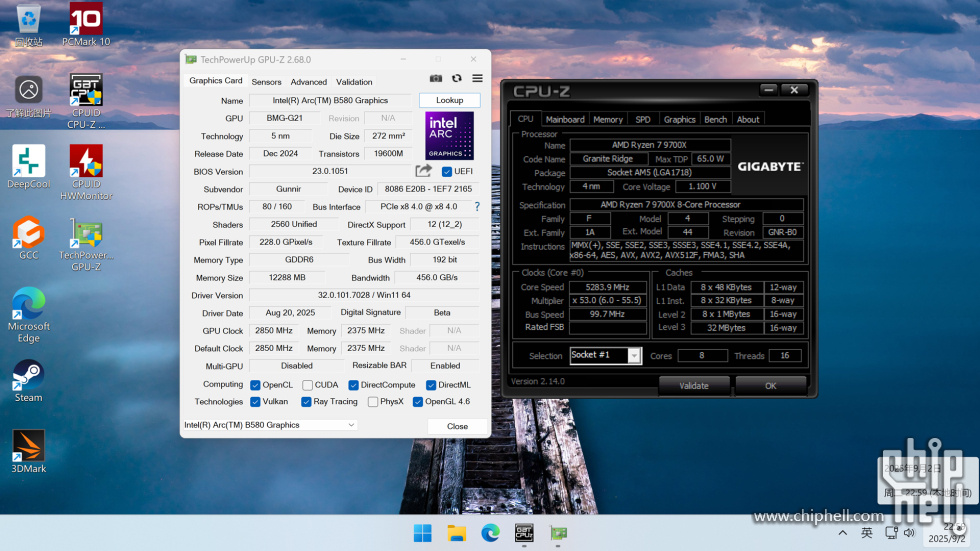Click the GPU-Z screenshot camera icon
This screenshot has height=551, width=980.
point(436,78)
